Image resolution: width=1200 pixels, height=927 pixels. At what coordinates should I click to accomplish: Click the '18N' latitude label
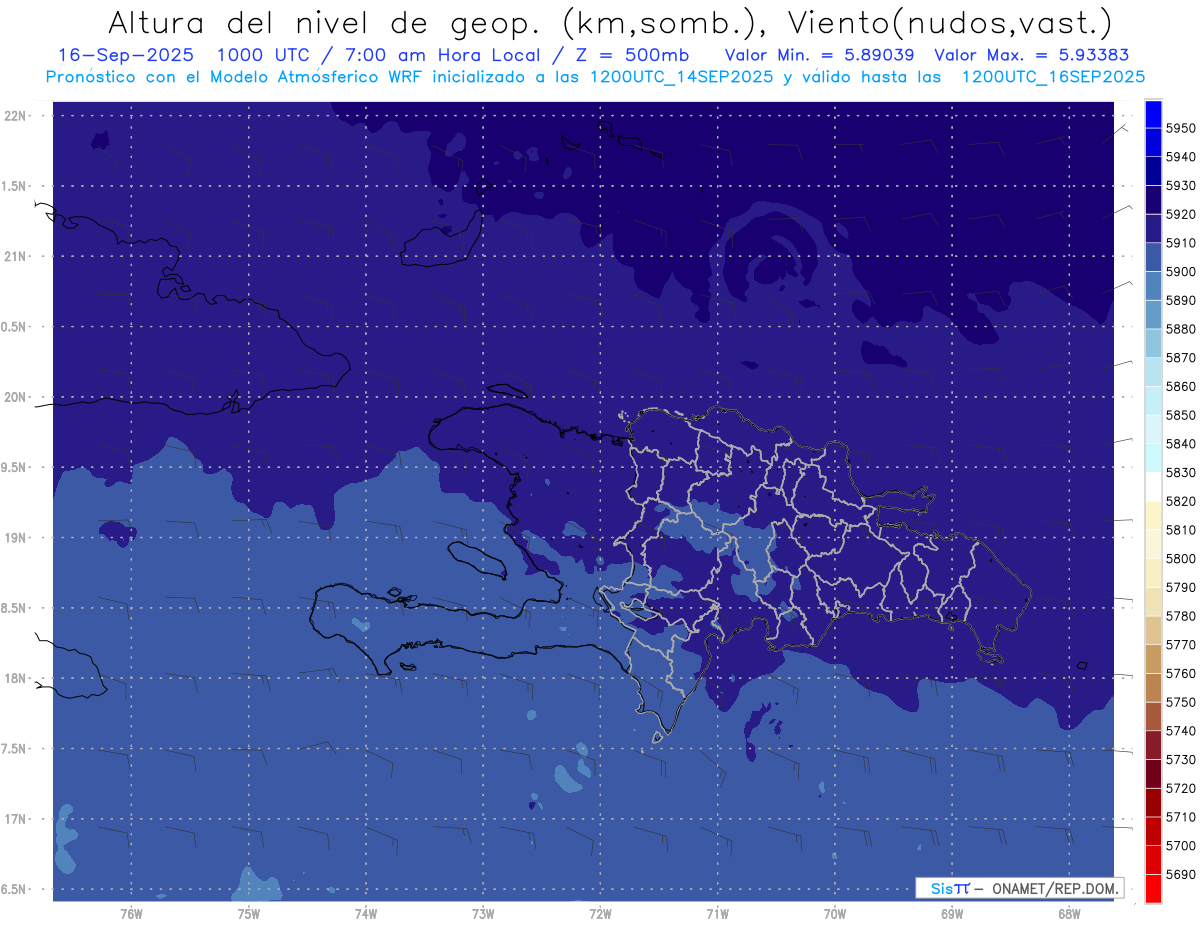click(17, 678)
